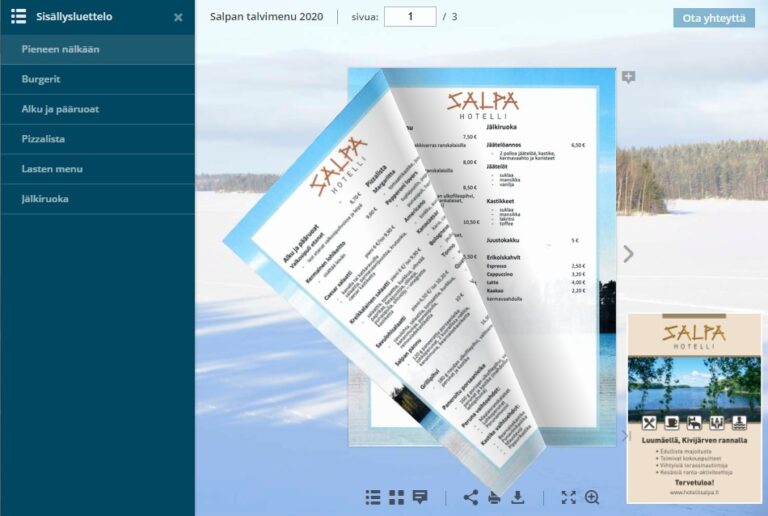The height and width of the screenshot is (516, 768).
Task: Click the www.hotellisalpa.fi link in the ad
Action: coord(695,492)
